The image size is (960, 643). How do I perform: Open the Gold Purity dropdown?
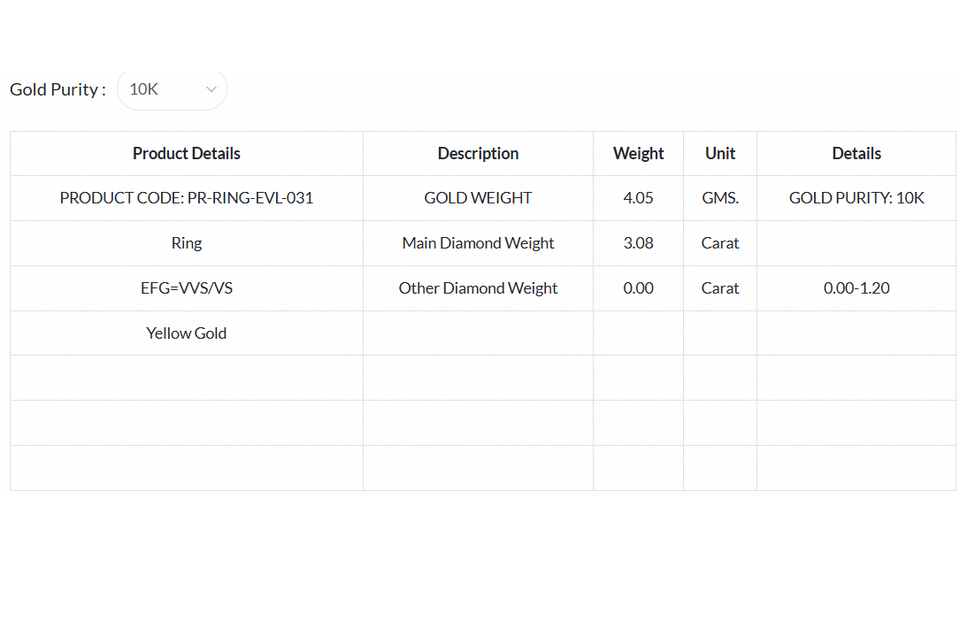171,89
